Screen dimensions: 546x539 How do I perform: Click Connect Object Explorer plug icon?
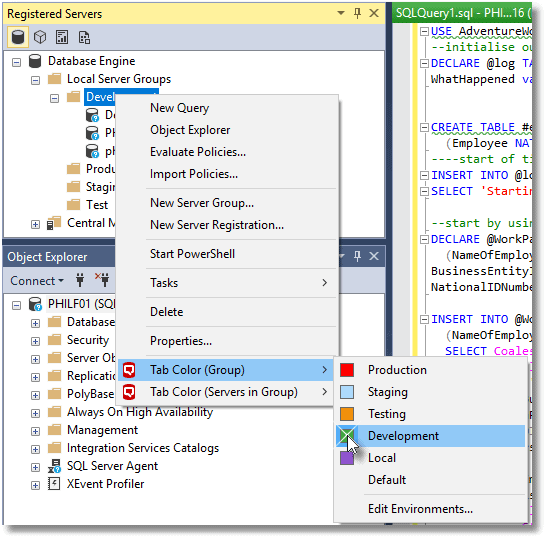pos(80,280)
